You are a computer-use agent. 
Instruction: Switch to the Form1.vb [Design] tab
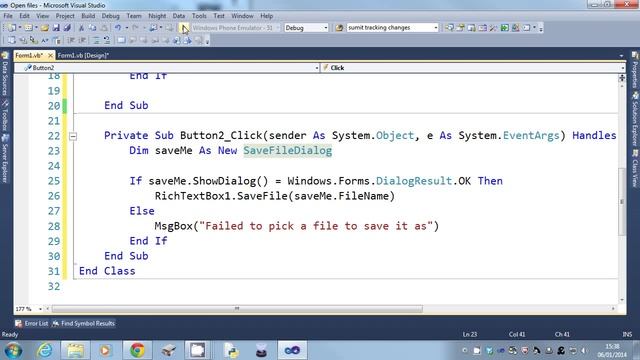click(83, 56)
